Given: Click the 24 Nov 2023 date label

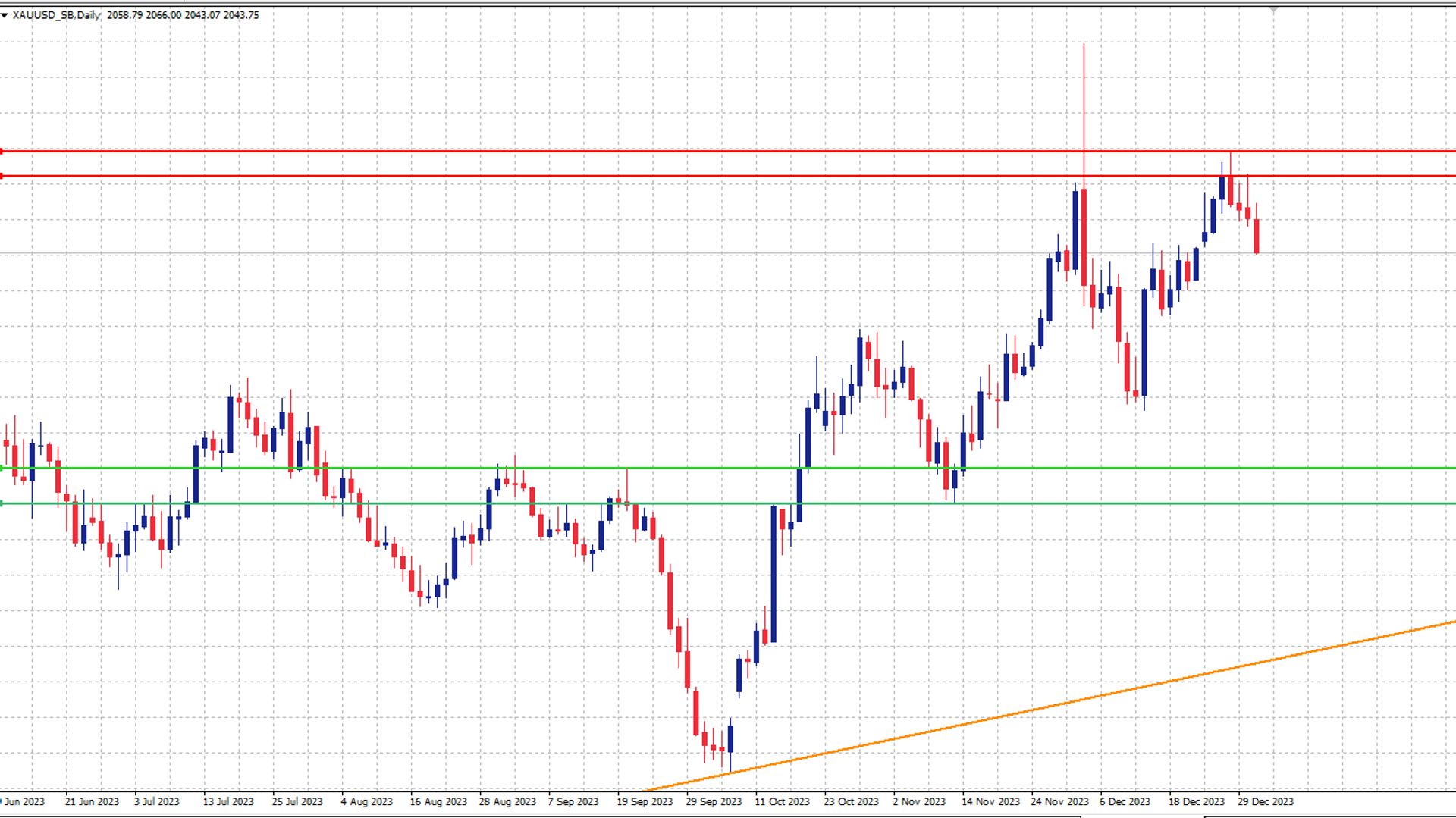Looking at the screenshot, I should pyautogui.click(x=1059, y=801).
